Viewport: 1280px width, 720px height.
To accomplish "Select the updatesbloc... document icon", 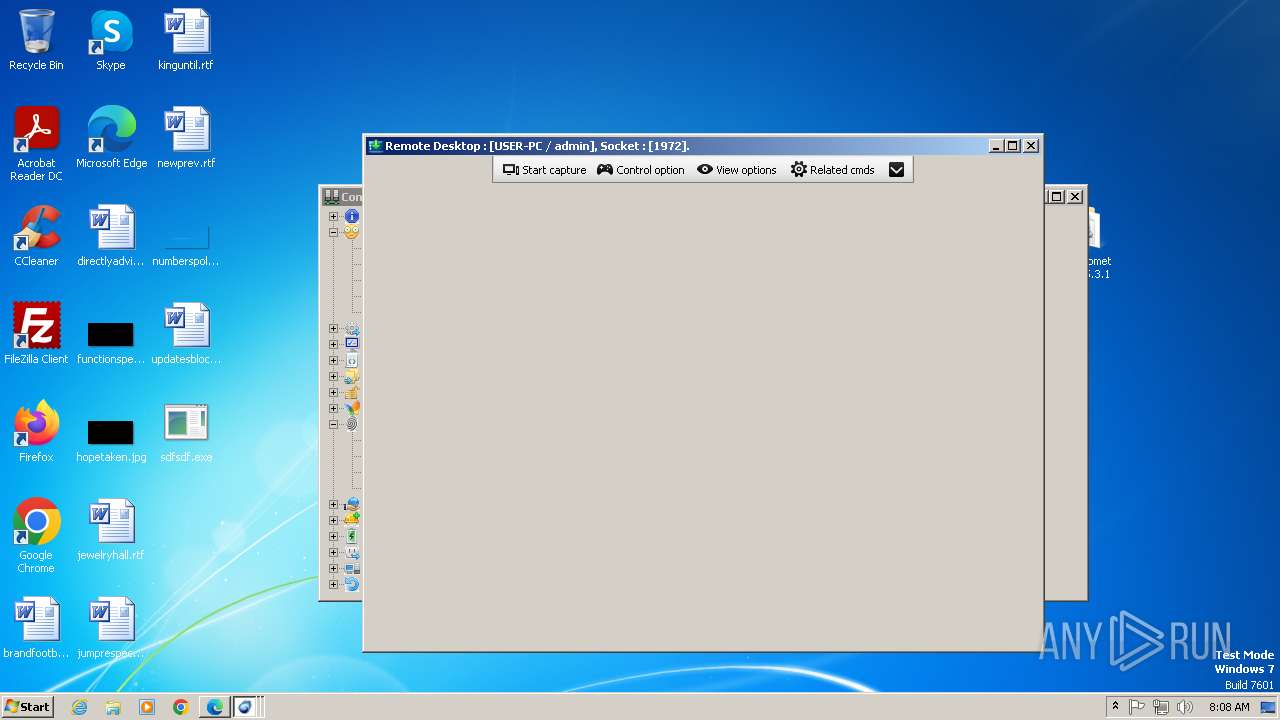I will click(186, 334).
